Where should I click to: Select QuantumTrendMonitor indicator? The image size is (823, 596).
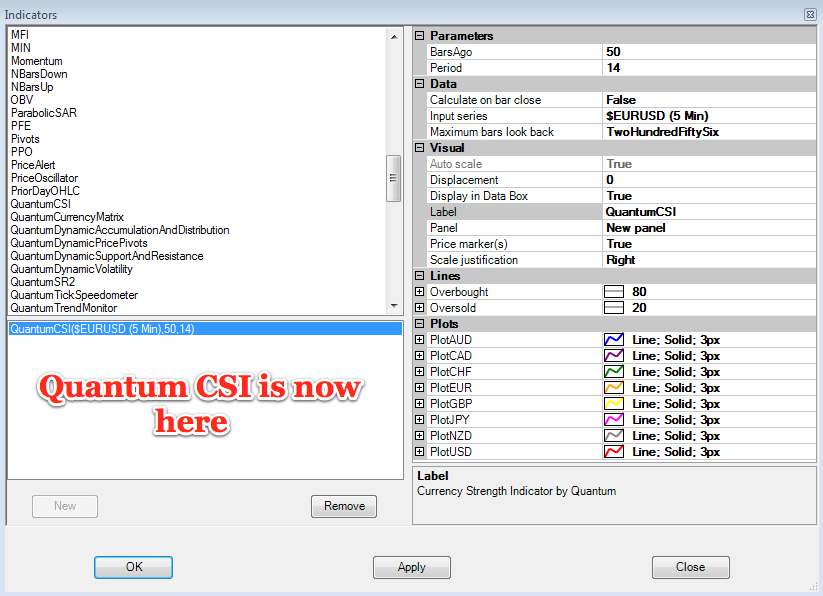(64, 308)
